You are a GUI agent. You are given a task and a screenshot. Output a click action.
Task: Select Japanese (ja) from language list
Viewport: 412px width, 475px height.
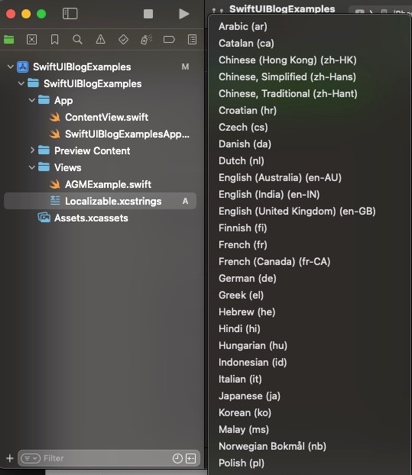[249, 396]
